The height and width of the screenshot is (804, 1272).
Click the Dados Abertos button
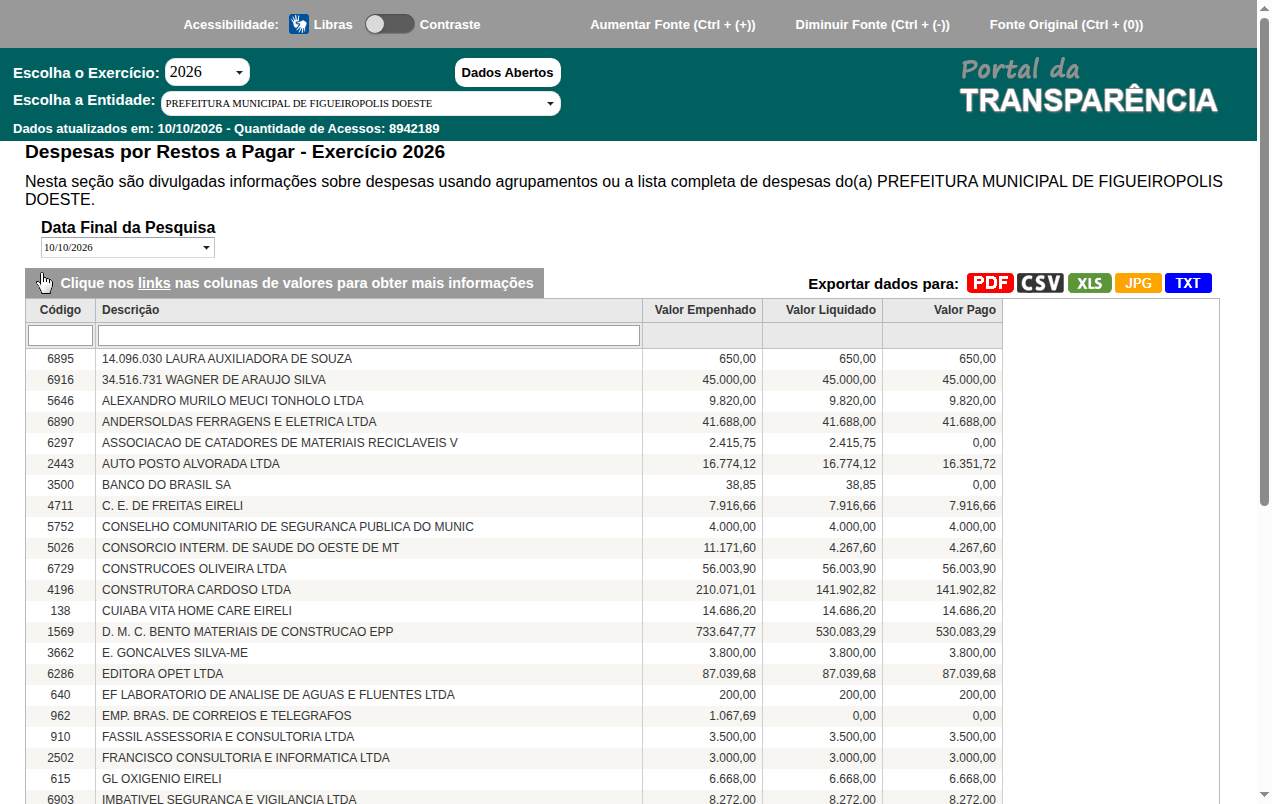click(508, 72)
